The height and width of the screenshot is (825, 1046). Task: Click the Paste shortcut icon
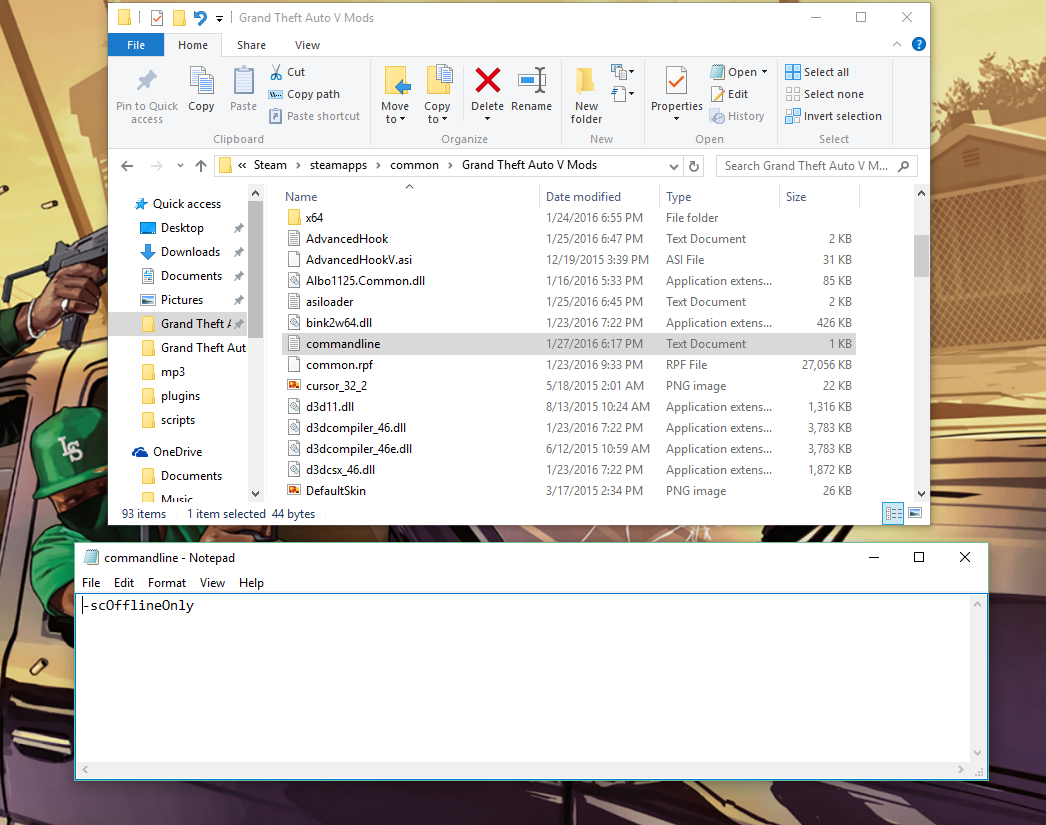276,116
